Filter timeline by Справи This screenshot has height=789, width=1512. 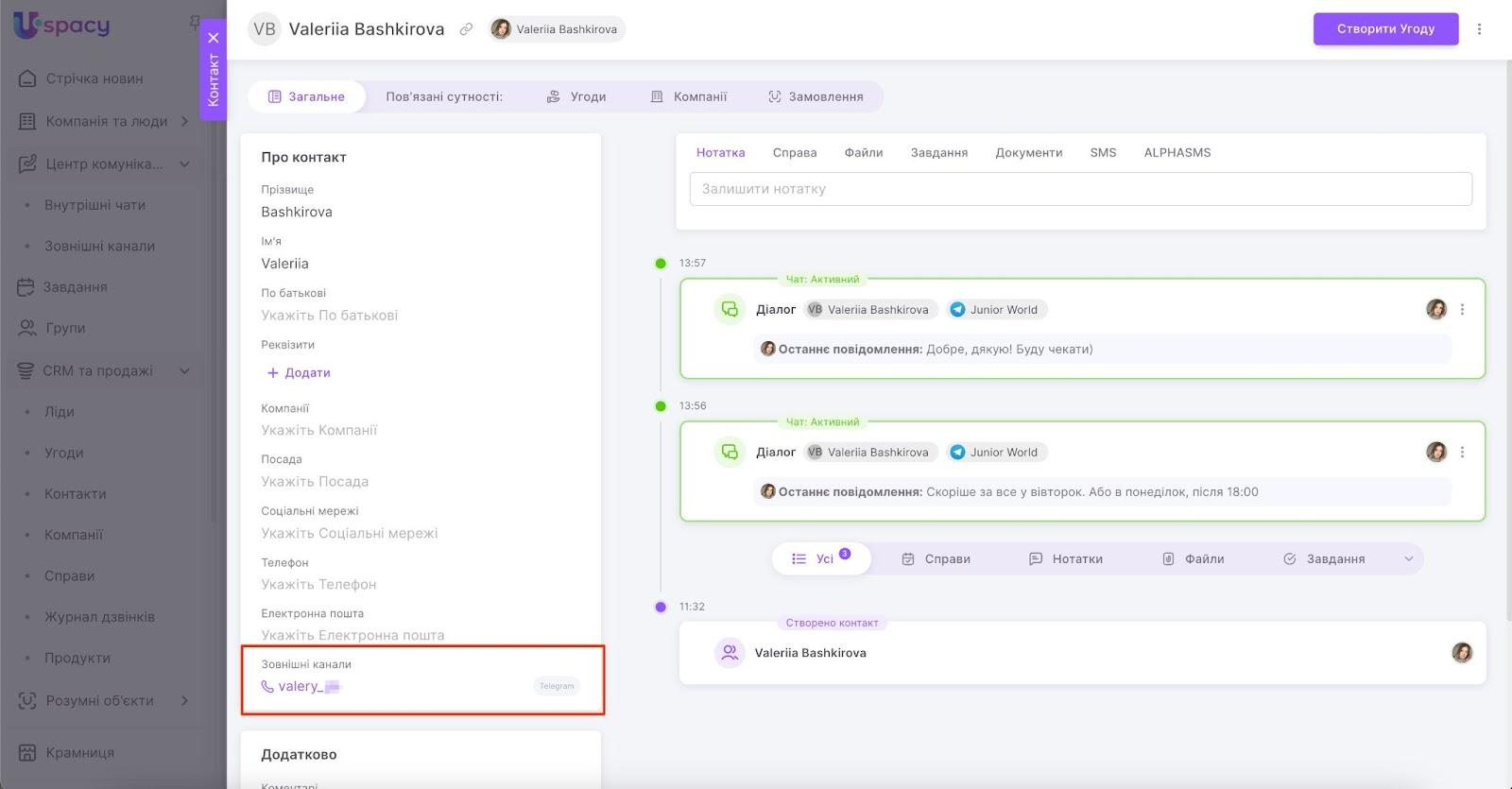(x=936, y=559)
